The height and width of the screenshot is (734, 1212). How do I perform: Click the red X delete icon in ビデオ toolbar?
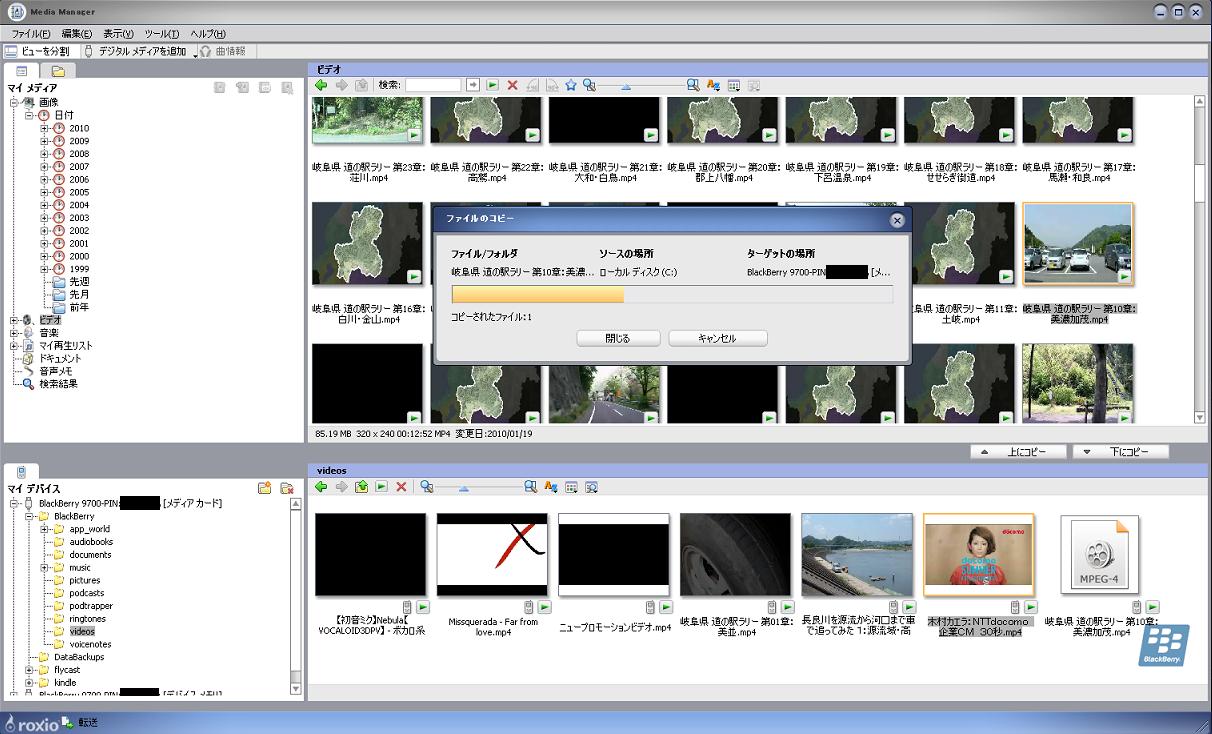pos(512,86)
